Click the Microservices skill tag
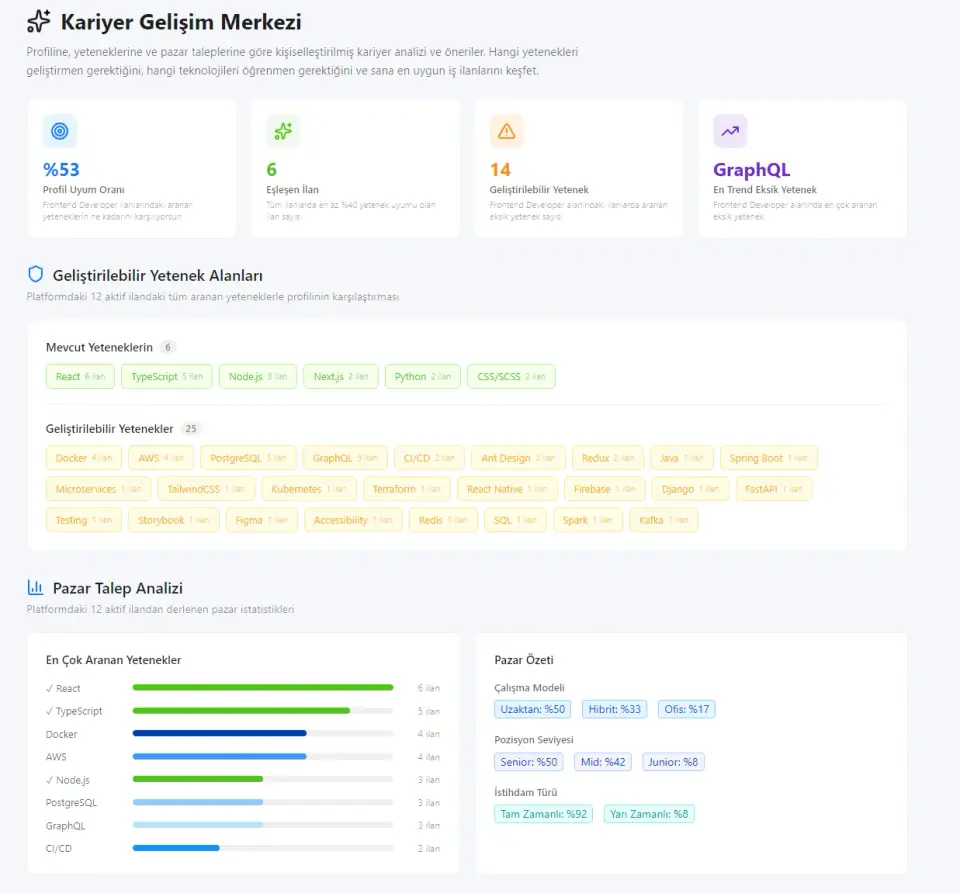Viewport: 960px width, 893px height. point(99,489)
